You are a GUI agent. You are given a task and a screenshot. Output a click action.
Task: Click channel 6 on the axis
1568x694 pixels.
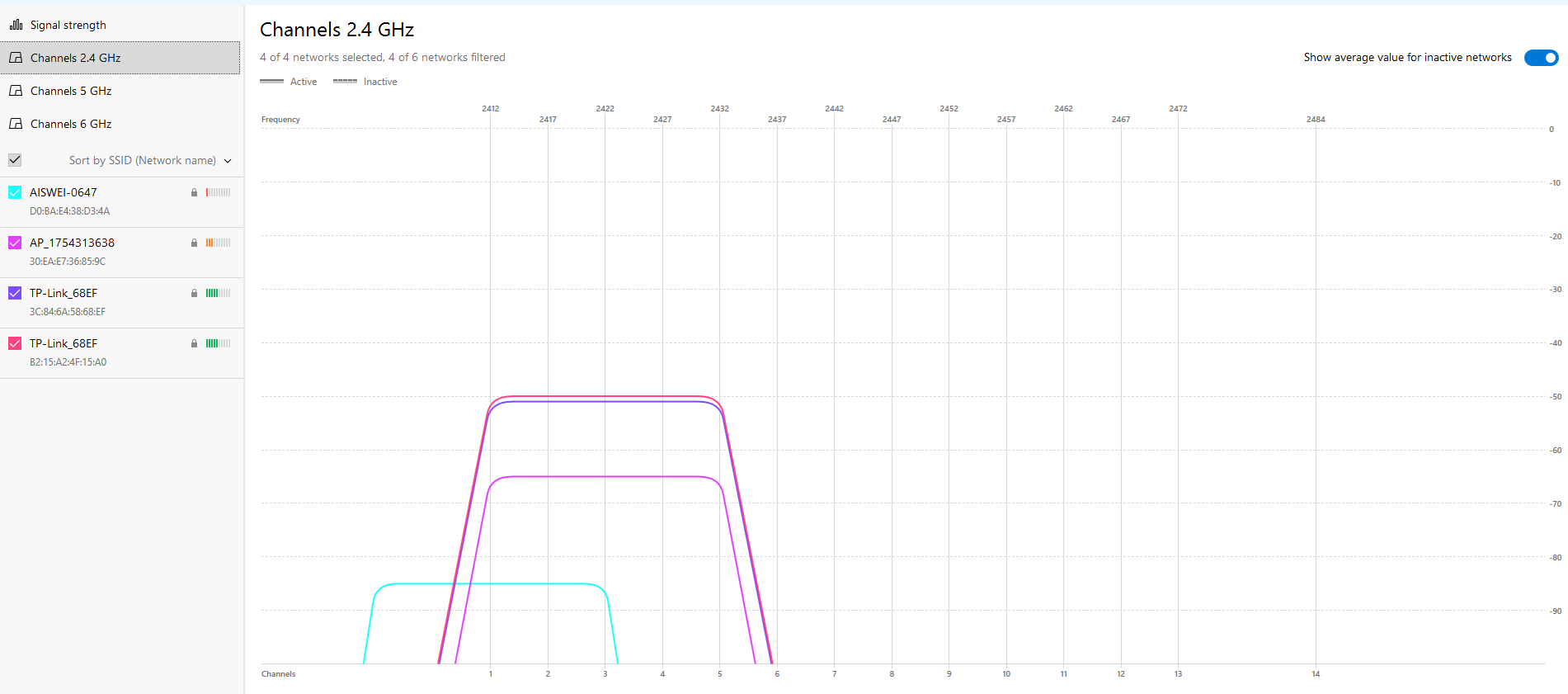point(777,674)
